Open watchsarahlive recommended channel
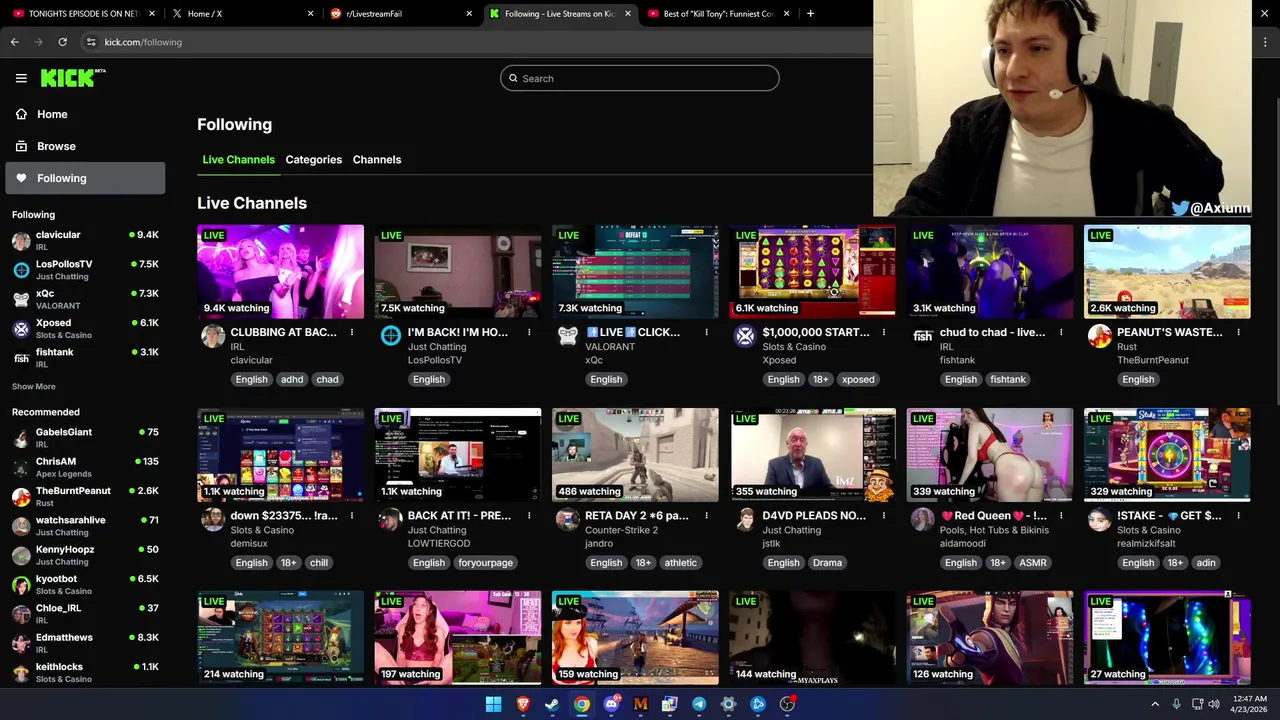Viewport: 1280px width, 720px height. coord(85,526)
